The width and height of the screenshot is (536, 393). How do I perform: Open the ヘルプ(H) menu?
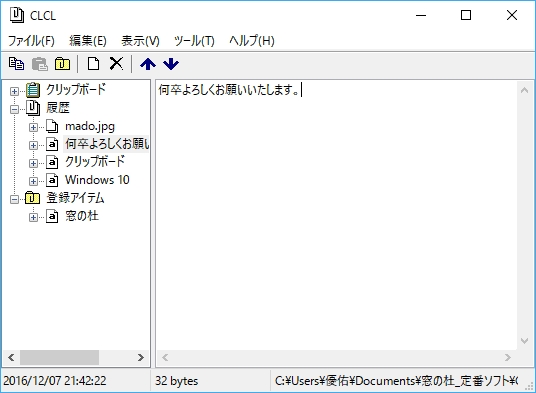[x=252, y=41]
